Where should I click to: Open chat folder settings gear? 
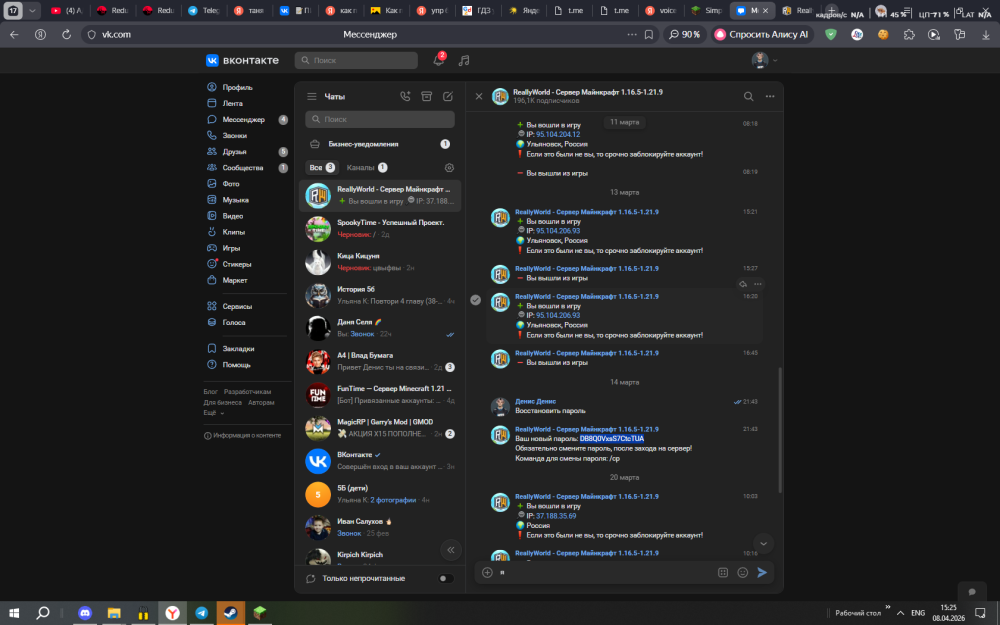point(449,168)
